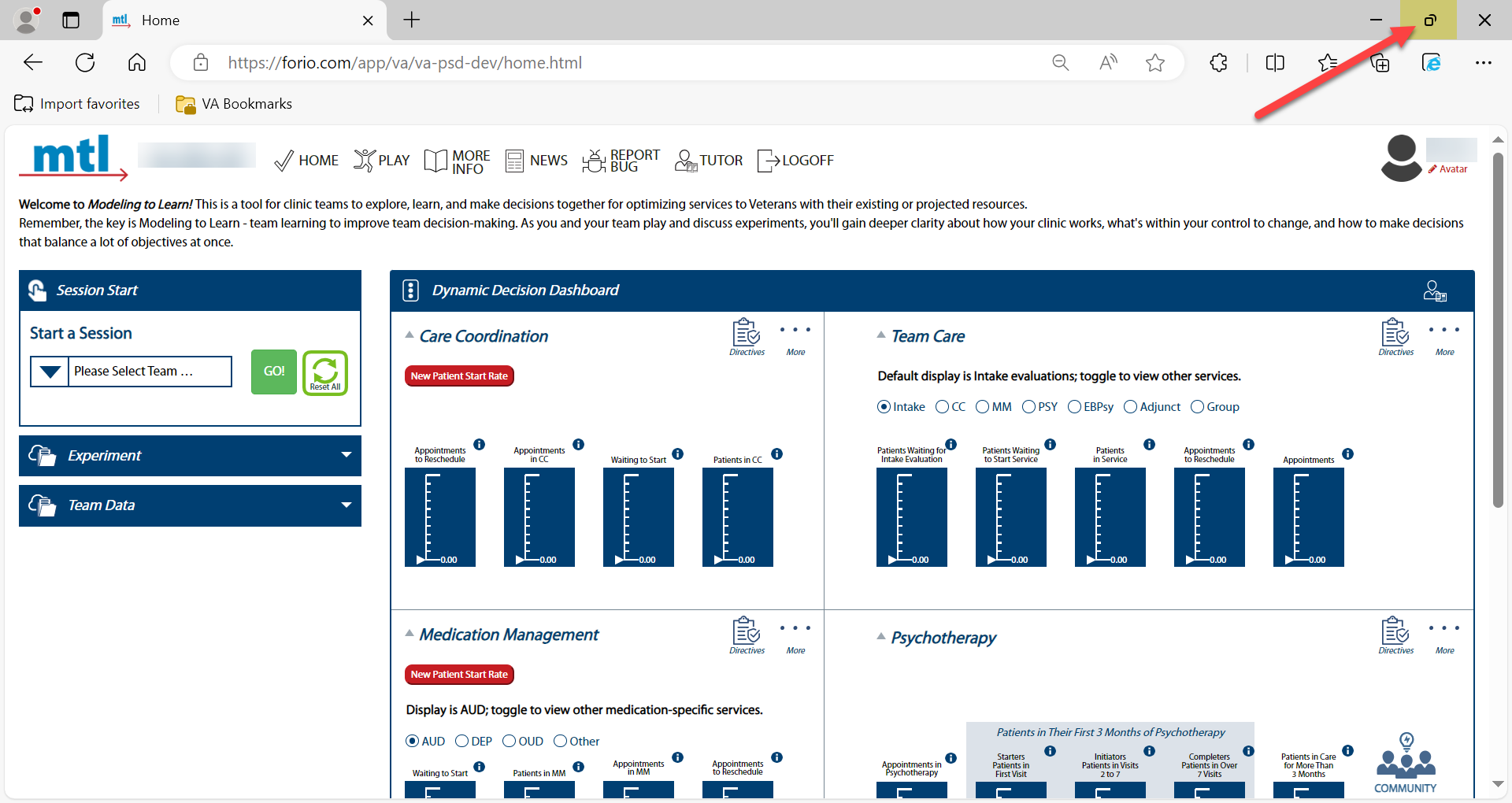Click info icon for Patients in MM
This screenshot has height=803, width=1512.
tap(579, 767)
